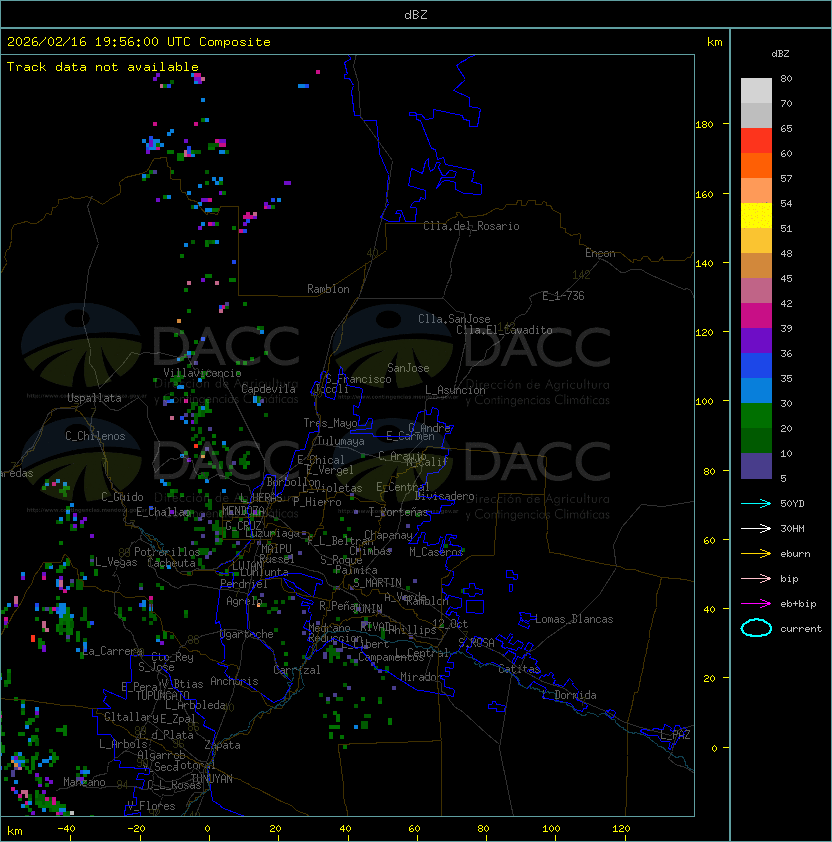Click the UTC Composite timestamp text
This screenshot has width=832, height=842.
[x=139, y=42]
